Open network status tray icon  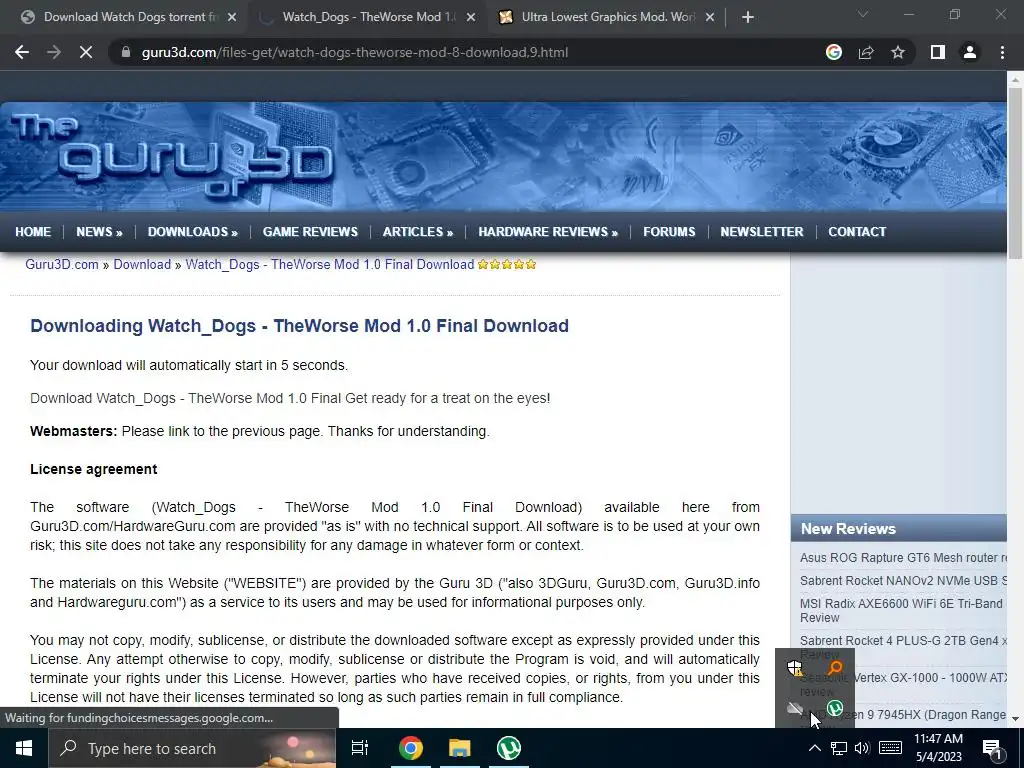(x=839, y=748)
